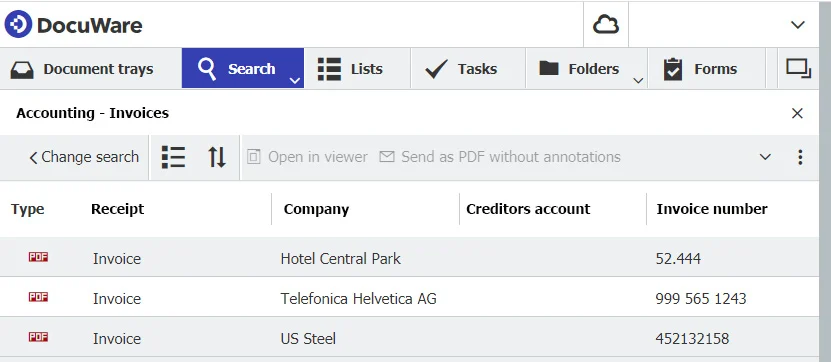Expand the toolbar overflow chevron

765,157
